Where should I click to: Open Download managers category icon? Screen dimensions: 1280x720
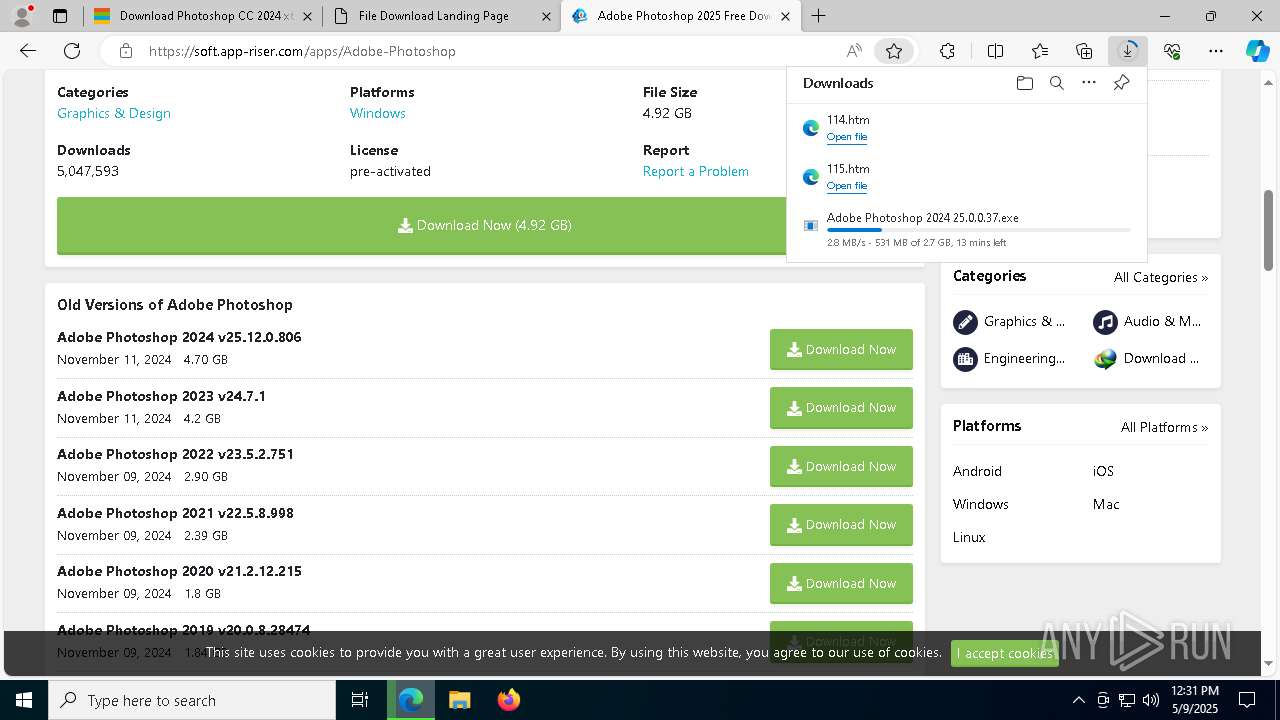(x=1105, y=359)
